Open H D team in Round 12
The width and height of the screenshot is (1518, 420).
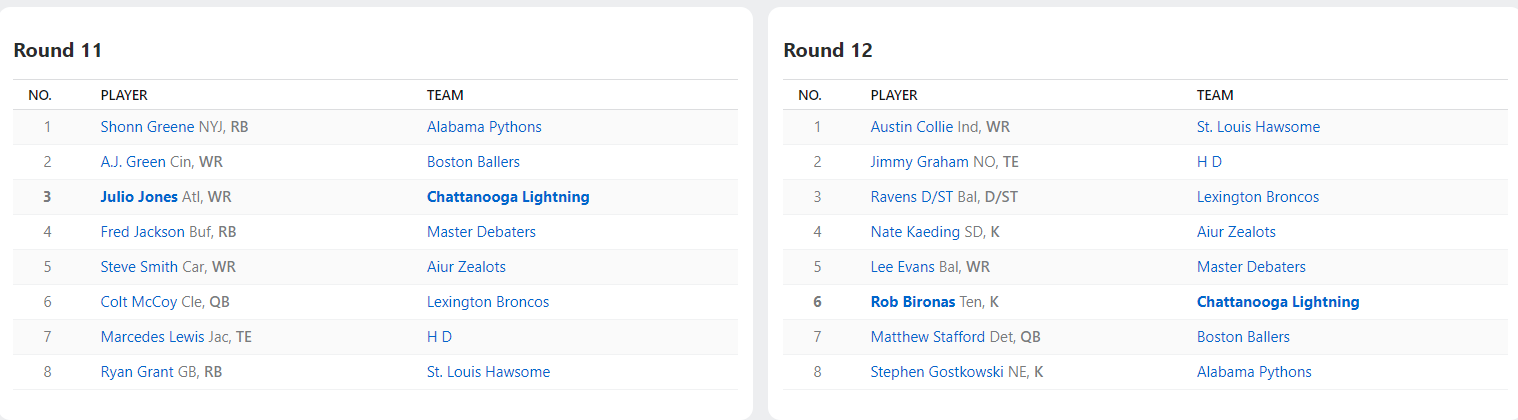point(1209,162)
